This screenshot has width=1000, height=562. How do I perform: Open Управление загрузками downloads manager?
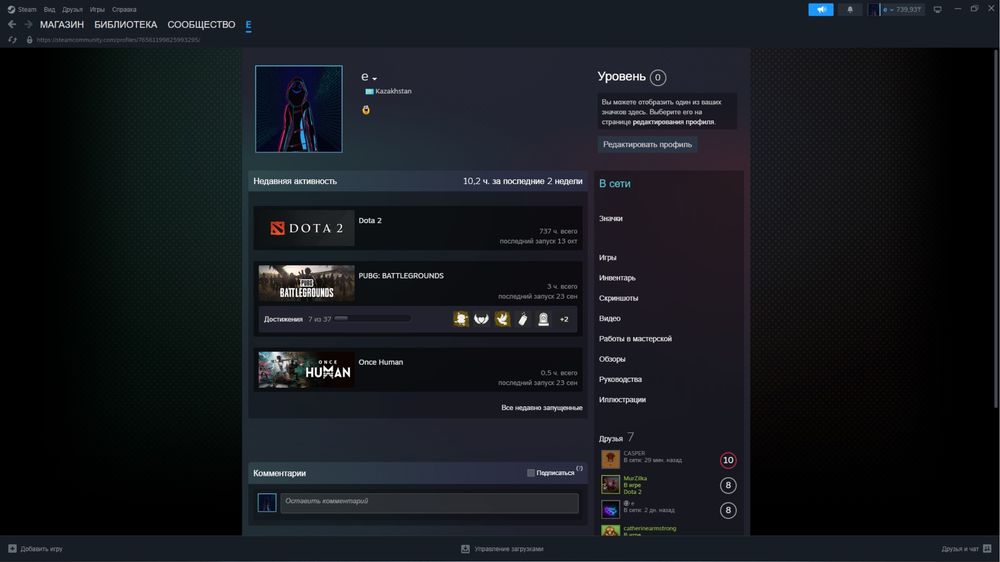(503, 549)
